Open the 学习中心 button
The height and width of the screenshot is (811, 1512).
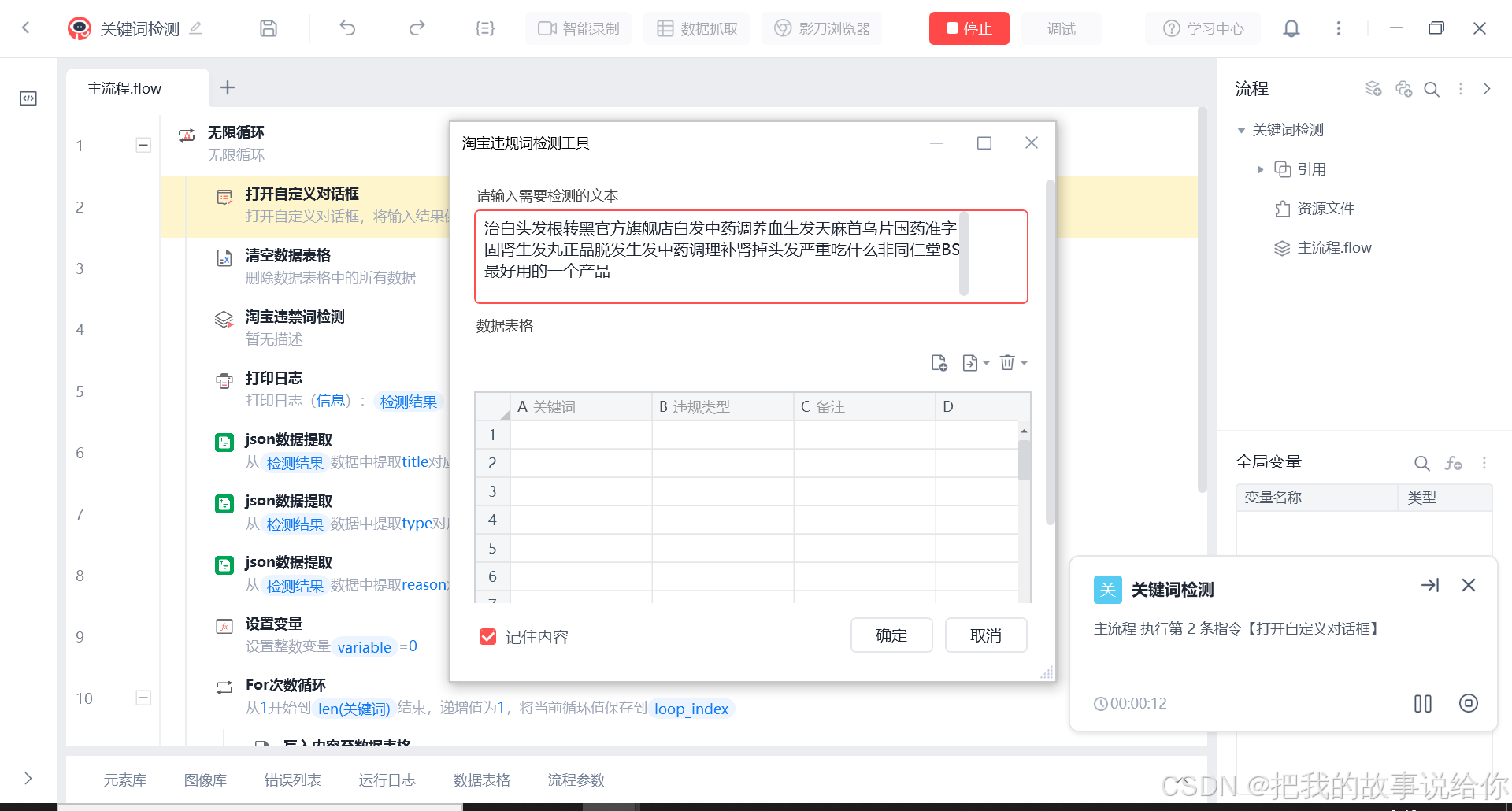pyautogui.click(x=1203, y=28)
